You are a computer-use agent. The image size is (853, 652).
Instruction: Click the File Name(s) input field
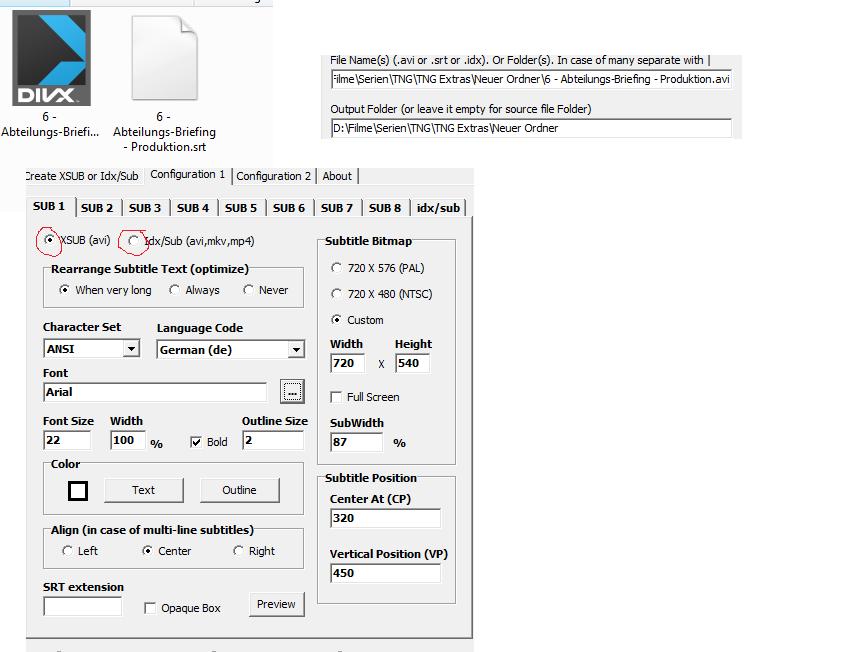point(531,79)
